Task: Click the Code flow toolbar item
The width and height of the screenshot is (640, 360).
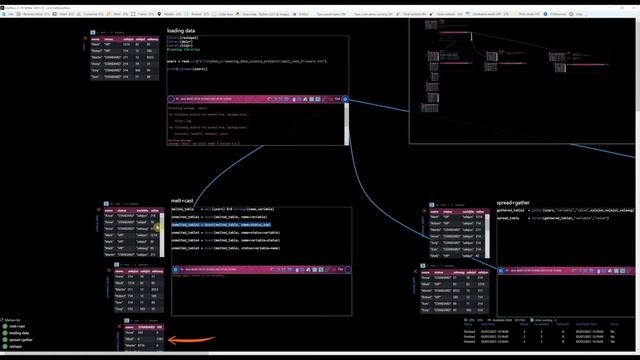Action: [222, 14]
